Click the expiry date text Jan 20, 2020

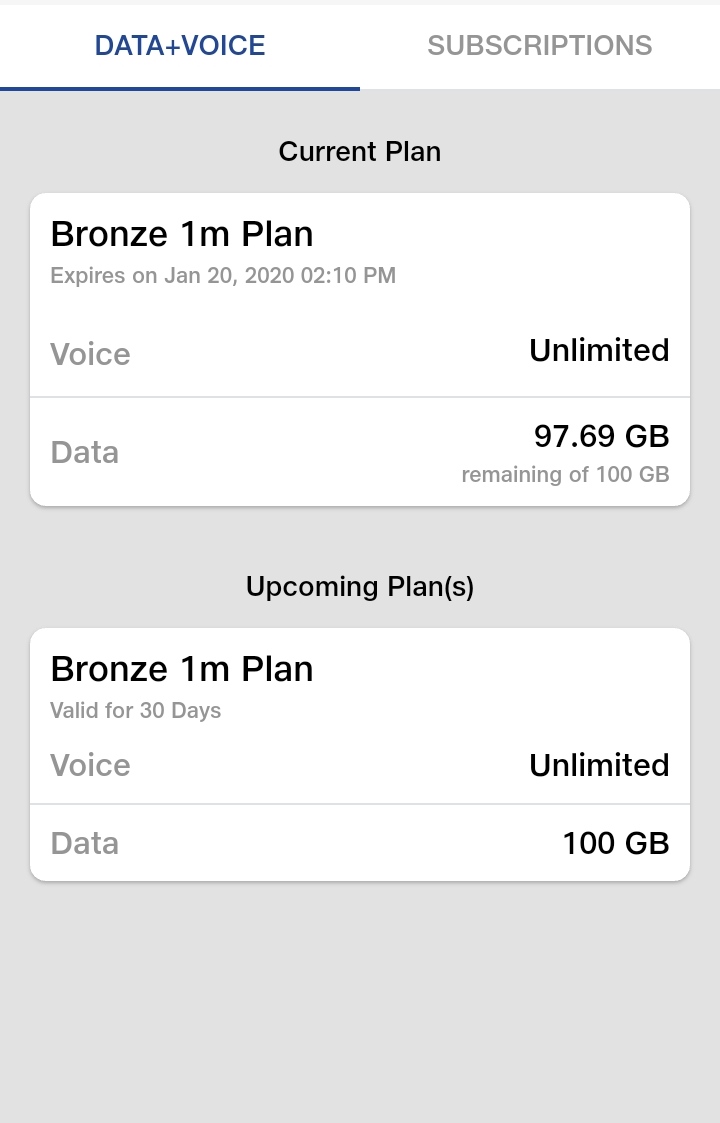tap(223, 276)
